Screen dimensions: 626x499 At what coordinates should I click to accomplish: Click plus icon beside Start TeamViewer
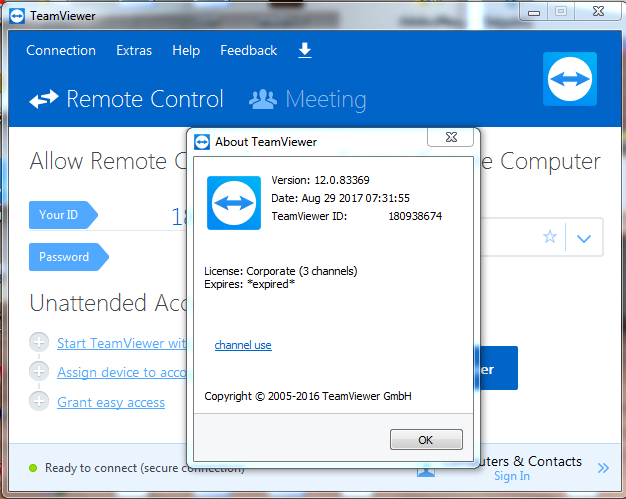tap(39, 342)
